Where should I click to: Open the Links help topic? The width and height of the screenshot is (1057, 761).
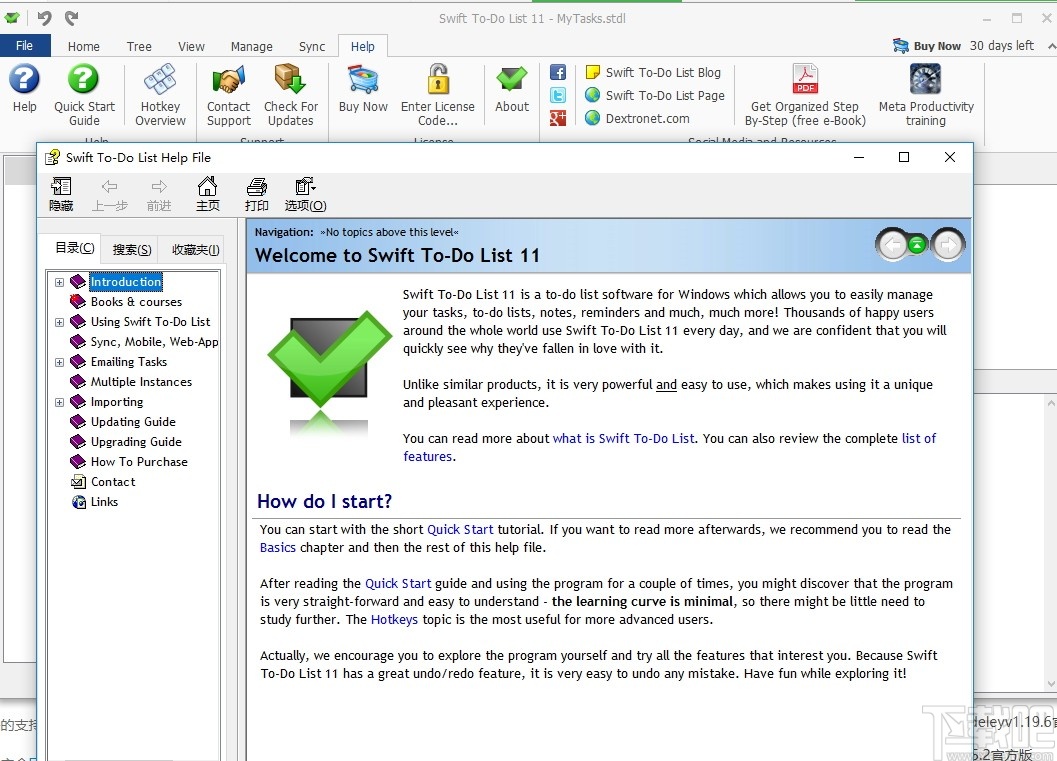tap(104, 501)
